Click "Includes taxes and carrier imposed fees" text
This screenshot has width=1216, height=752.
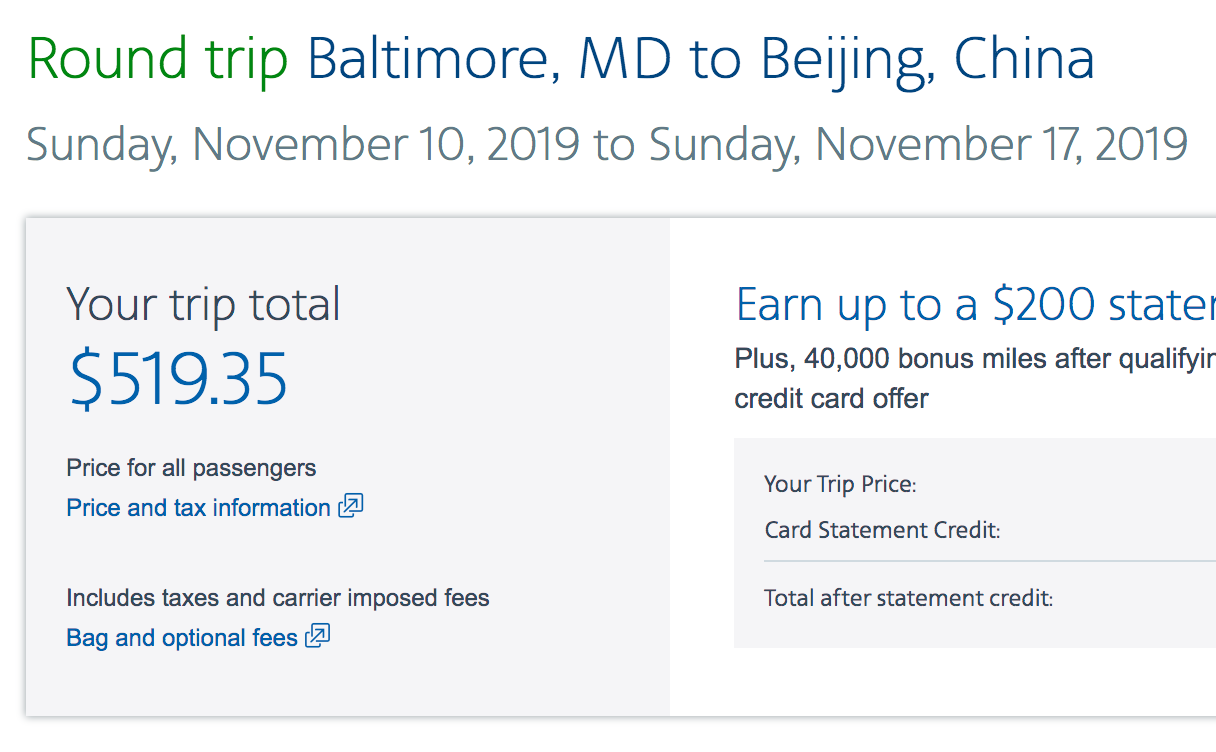click(x=278, y=598)
